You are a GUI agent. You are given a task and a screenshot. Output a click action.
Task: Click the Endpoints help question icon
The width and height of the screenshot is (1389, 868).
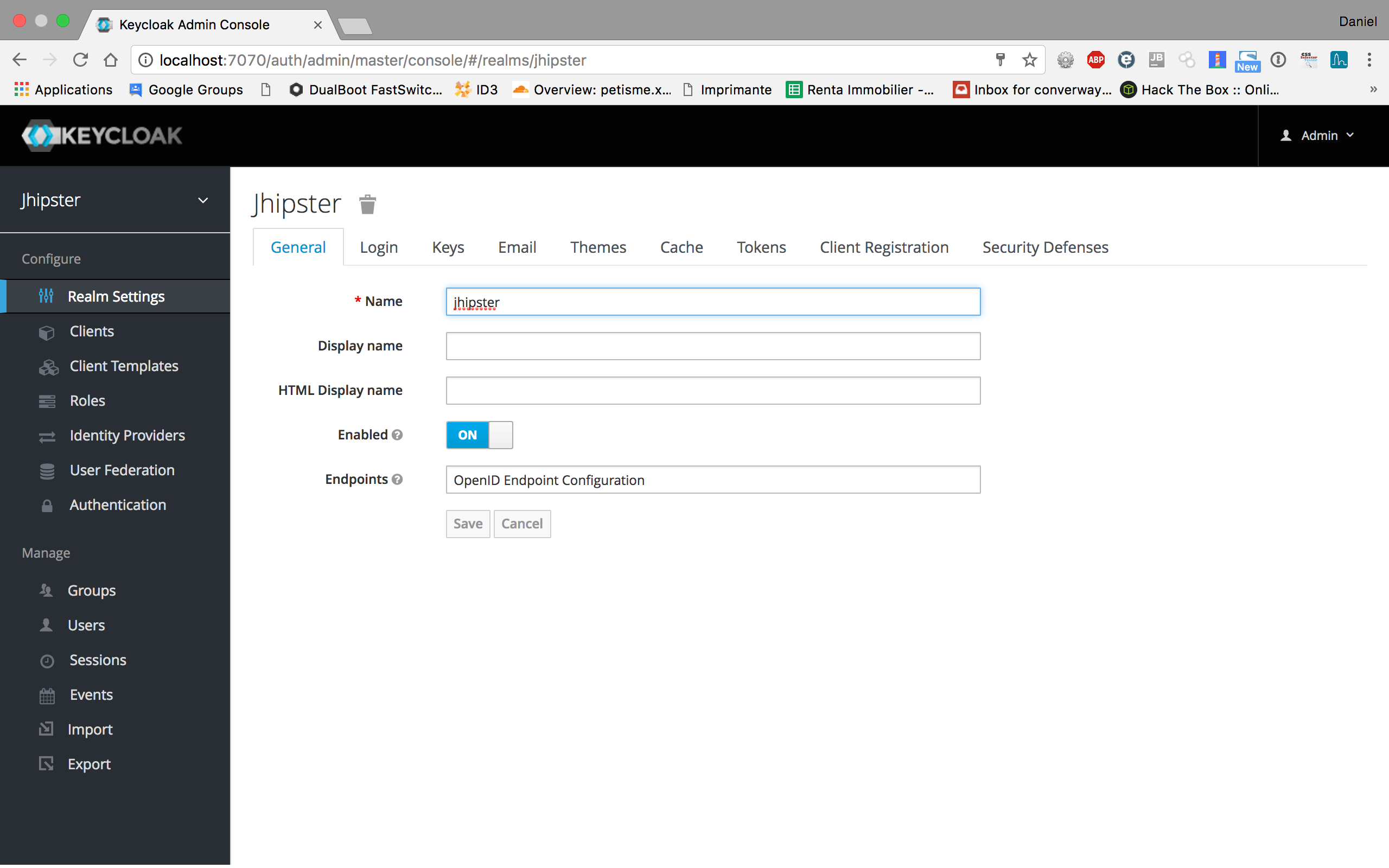[397, 480]
